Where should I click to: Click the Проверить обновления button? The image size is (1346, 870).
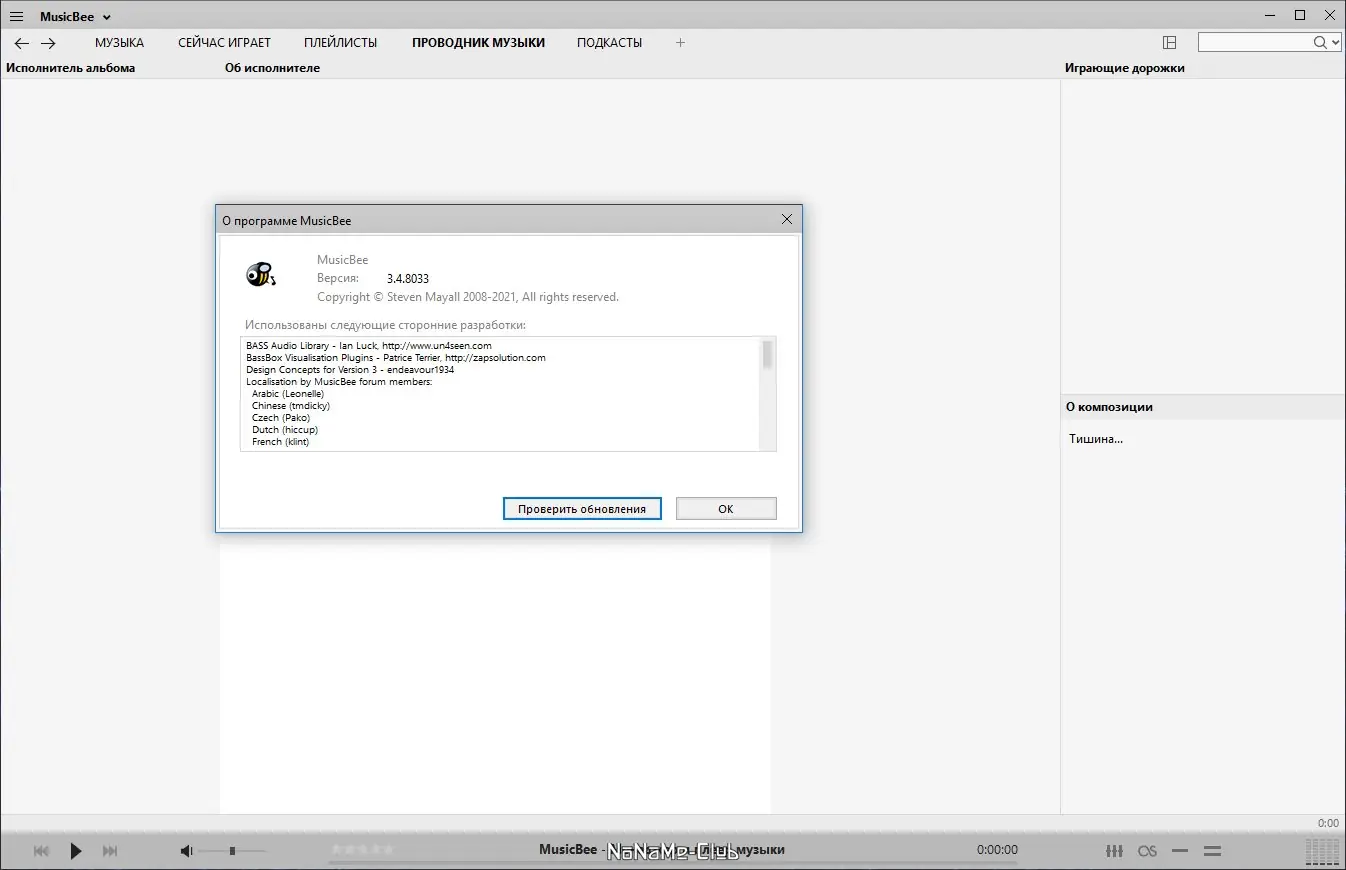582,509
